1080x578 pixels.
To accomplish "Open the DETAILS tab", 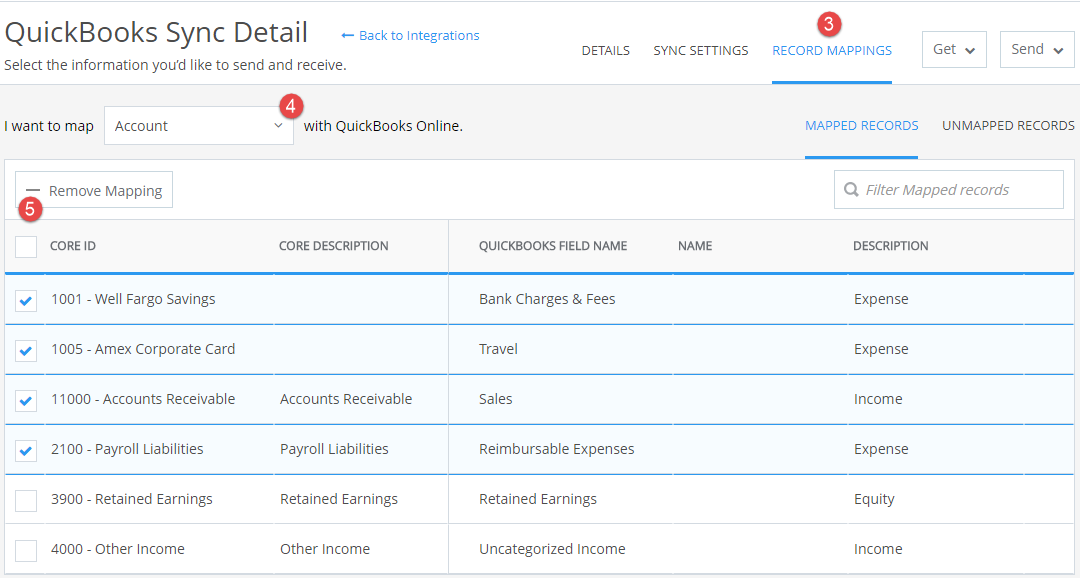I will coord(605,50).
